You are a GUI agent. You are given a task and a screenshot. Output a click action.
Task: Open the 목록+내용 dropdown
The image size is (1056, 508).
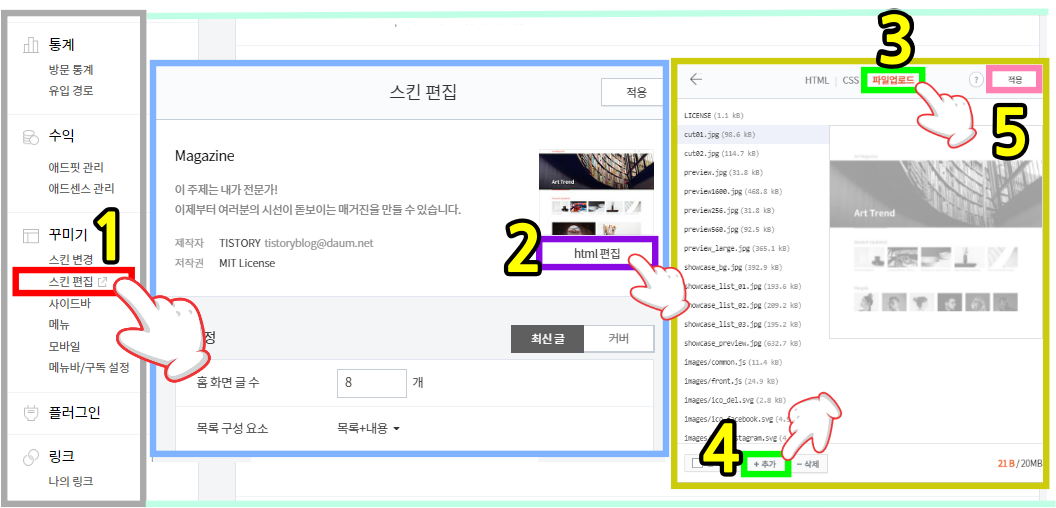coord(368,428)
